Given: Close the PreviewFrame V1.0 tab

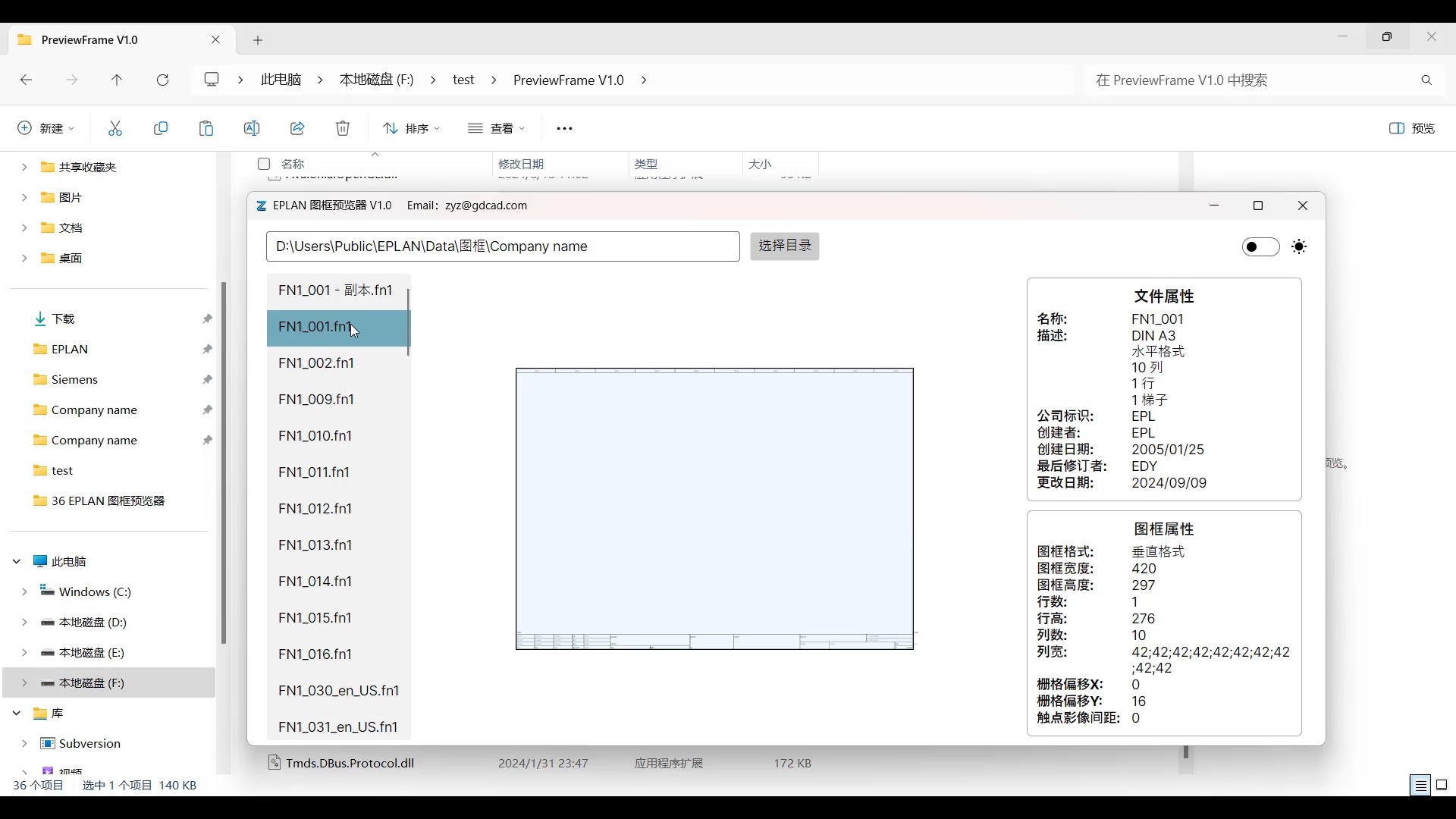Looking at the screenshot, I should tap(216, 40).
